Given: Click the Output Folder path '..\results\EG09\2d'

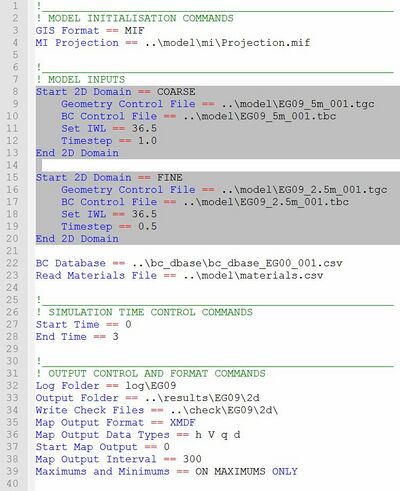Looking at the screenshot, I should click(202, 398).
